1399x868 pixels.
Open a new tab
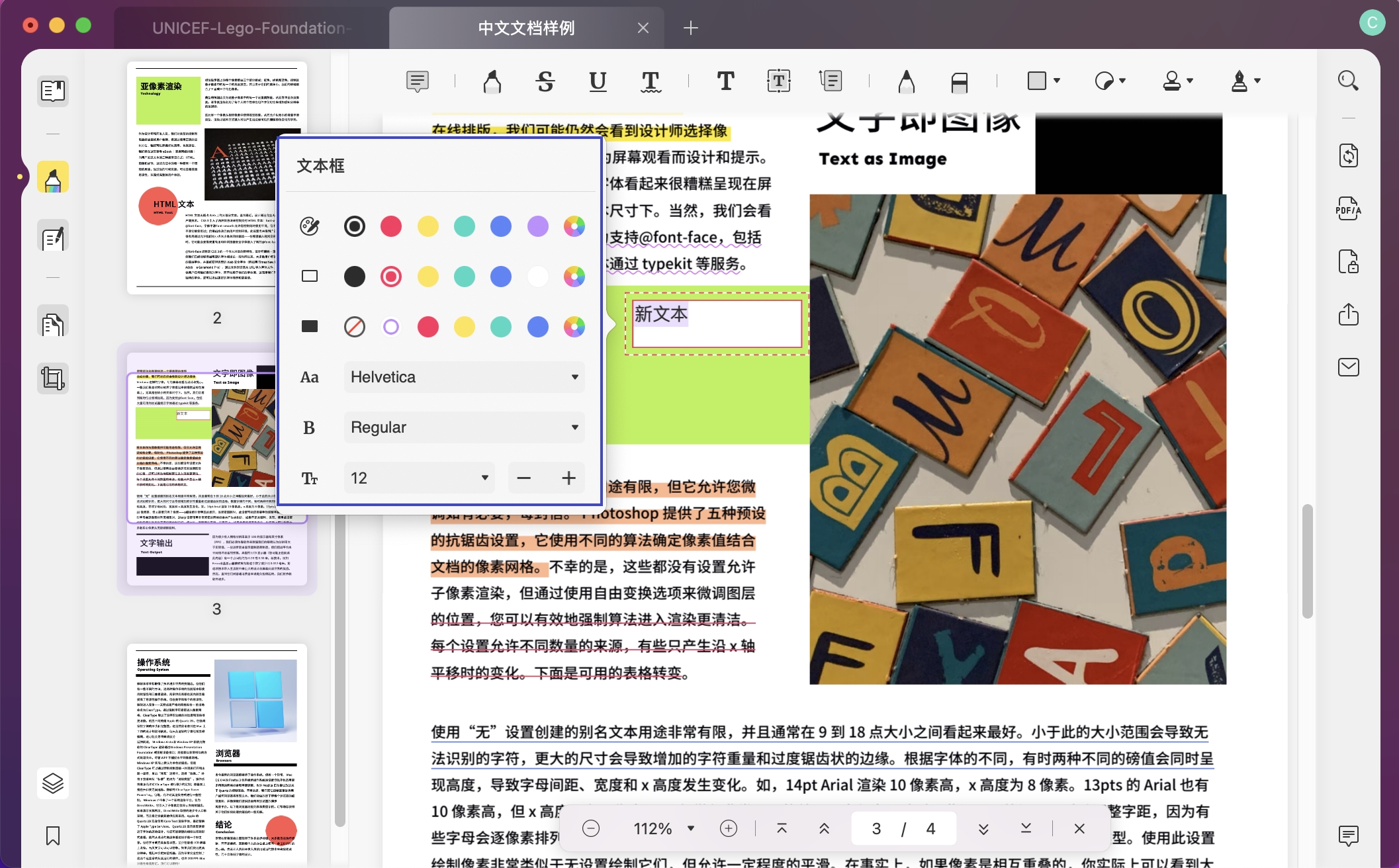pyautogui.click(x=690, y=28)
